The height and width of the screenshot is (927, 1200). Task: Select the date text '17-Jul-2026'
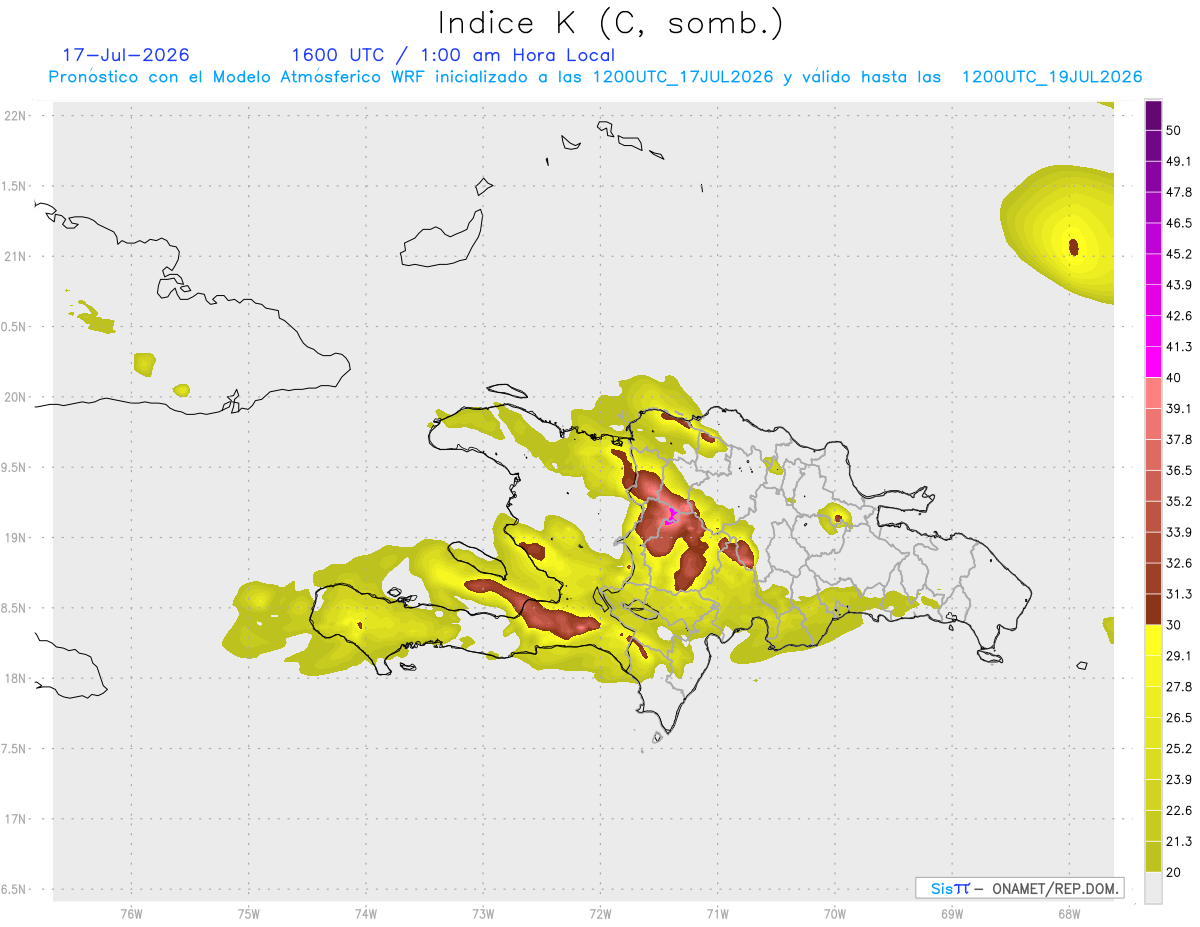pyautogui.click(x=126, y=55)
